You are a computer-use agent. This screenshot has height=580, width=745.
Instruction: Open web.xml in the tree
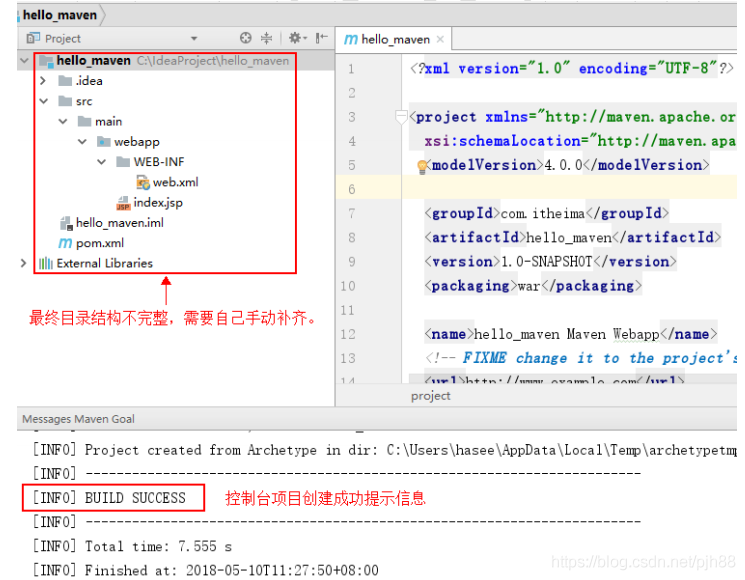(175, 182)
